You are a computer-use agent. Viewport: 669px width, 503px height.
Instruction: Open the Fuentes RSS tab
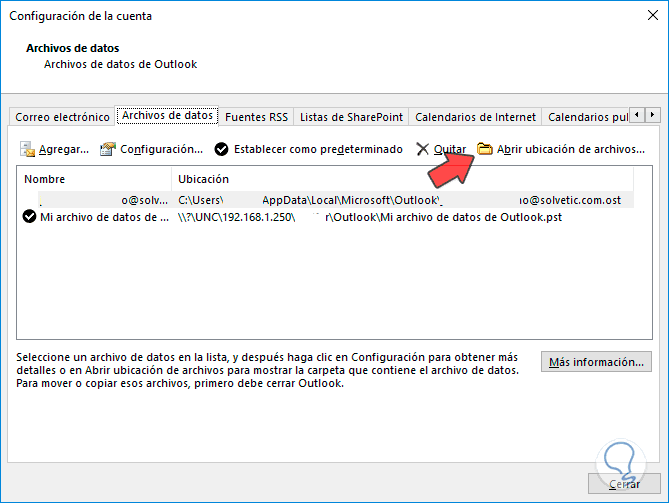point(256,117)
